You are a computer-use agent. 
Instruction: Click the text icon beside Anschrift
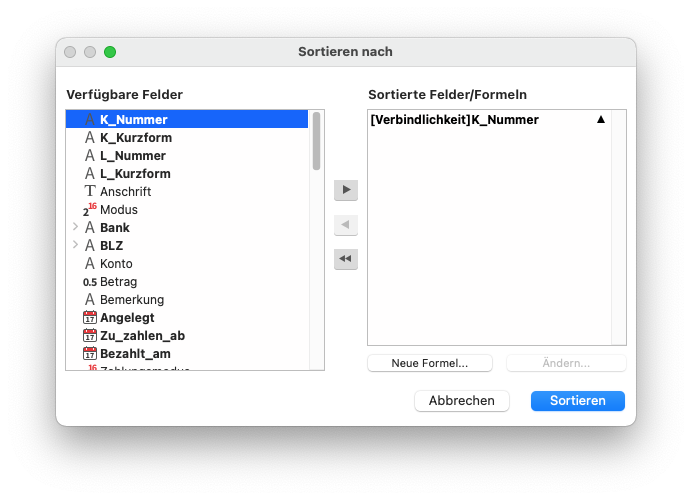point(90,191)
